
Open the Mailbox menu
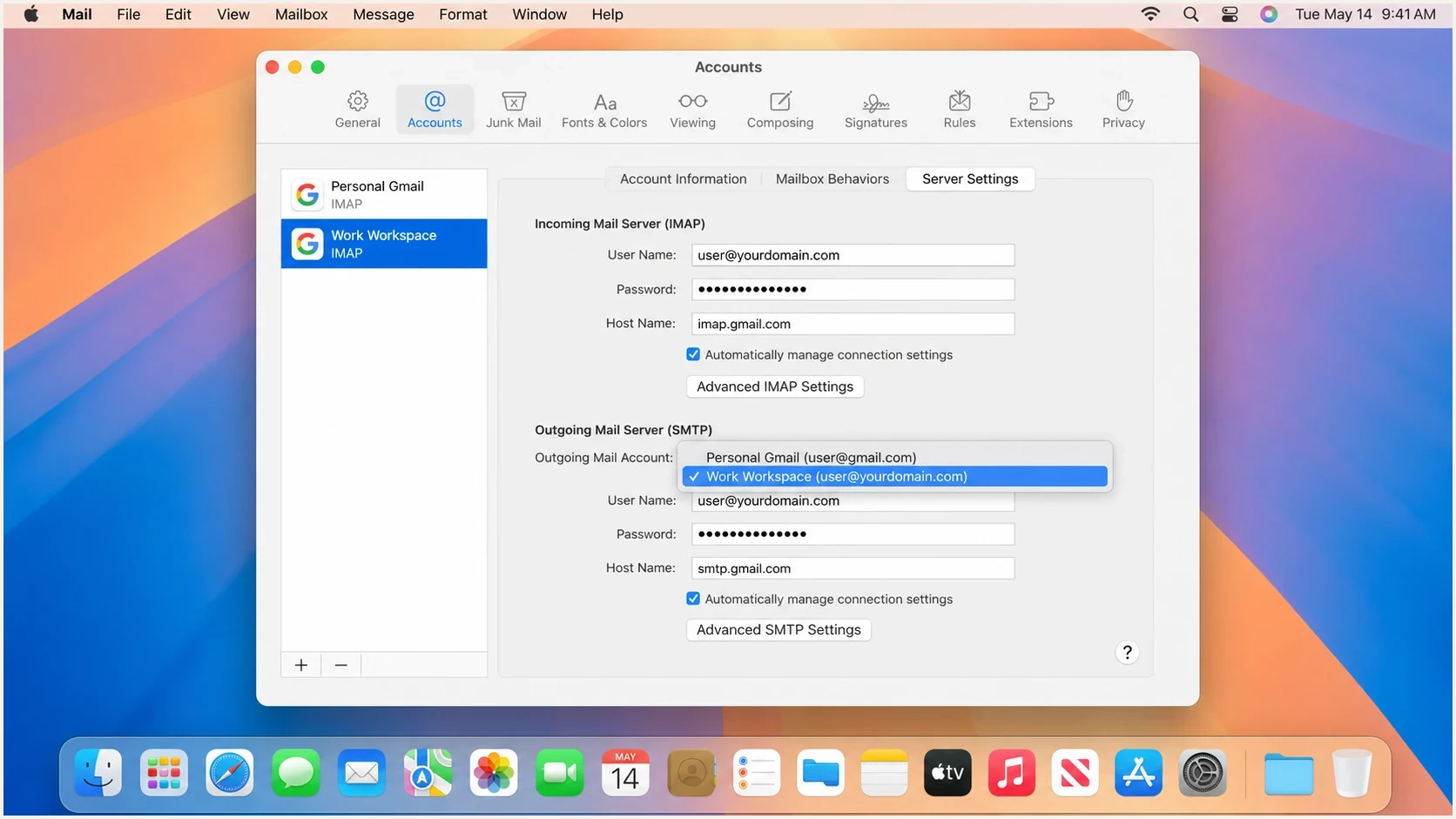coord(301,14)
